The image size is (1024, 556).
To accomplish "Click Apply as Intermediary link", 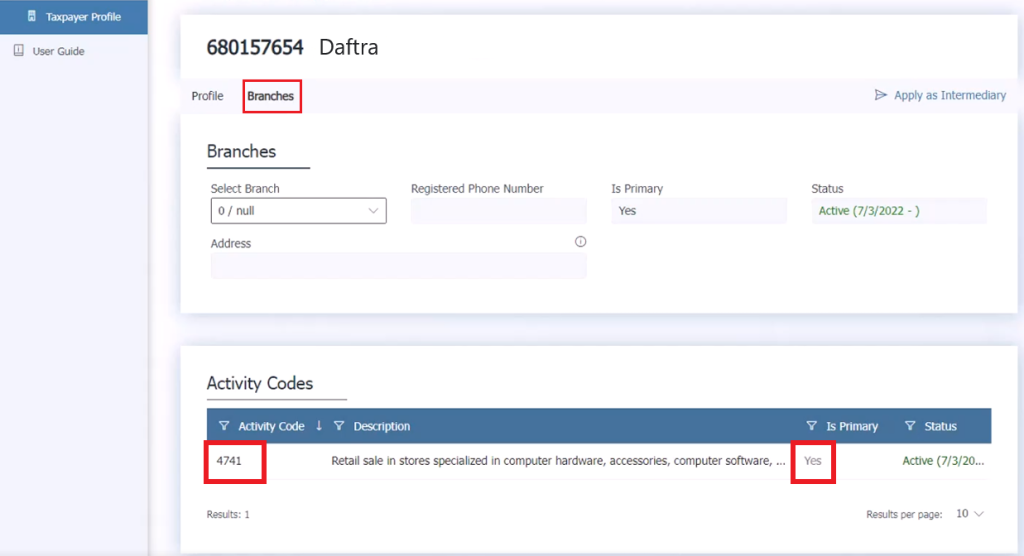I will (950, 95).
